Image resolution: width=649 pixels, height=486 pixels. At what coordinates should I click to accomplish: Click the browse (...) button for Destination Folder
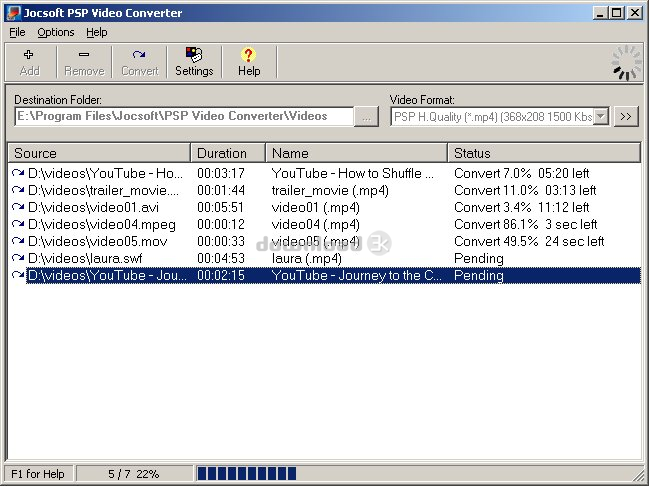[368, 116]
